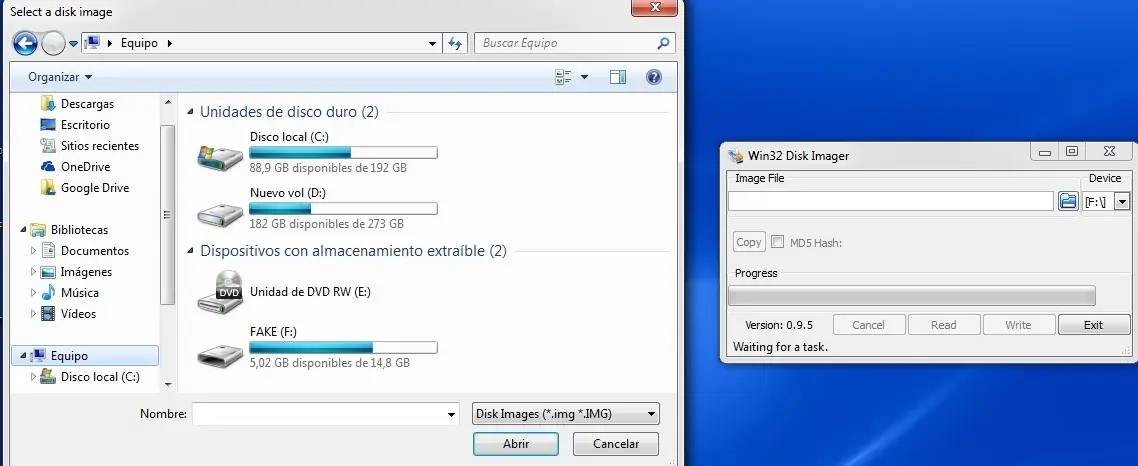
Task: Expand the Imágenes library arrow
Action: click(33, 272)
